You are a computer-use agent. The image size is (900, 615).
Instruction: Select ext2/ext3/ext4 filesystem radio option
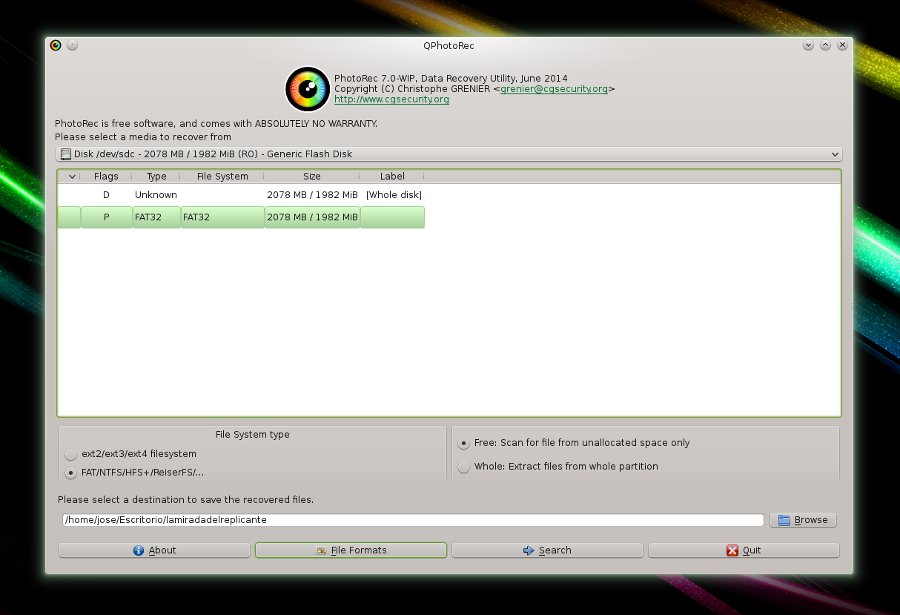point(71,454)
